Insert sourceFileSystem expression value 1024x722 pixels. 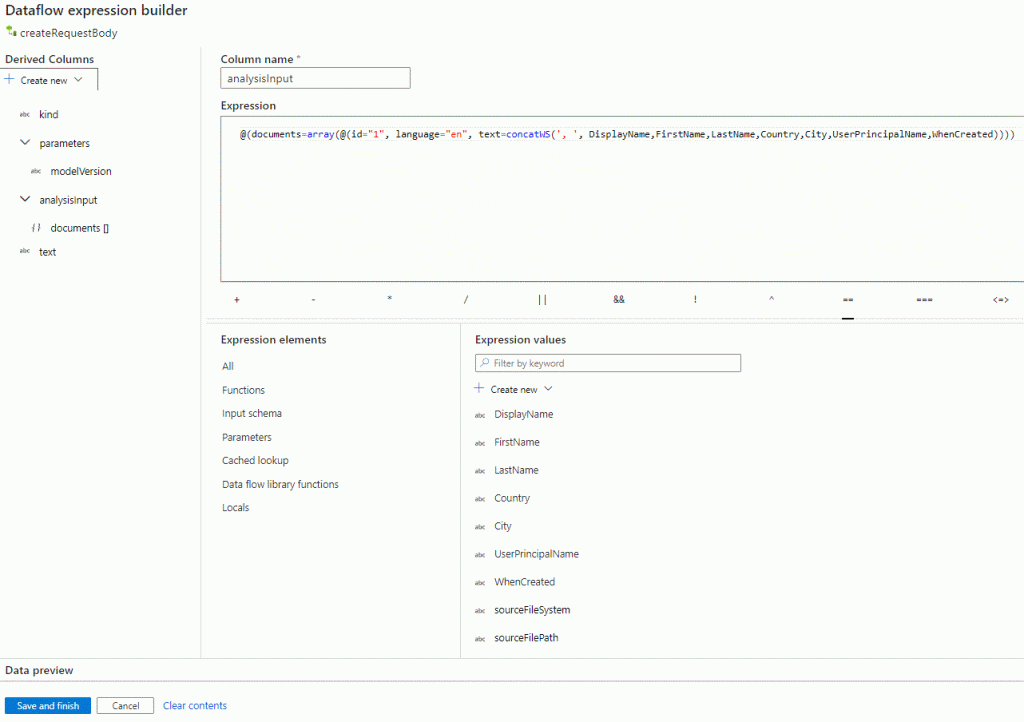[x=532, y=610]
